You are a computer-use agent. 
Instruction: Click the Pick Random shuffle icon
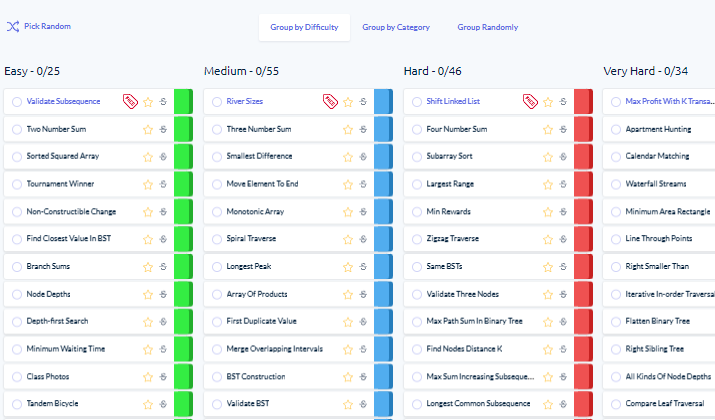coord(13,26)
